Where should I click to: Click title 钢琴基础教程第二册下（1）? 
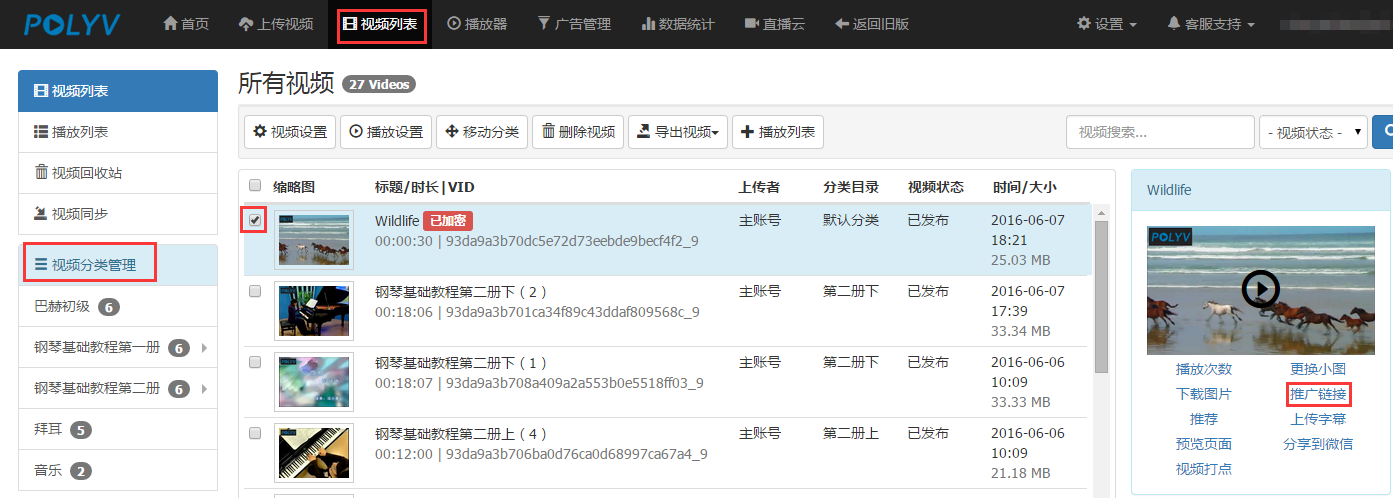461,363
